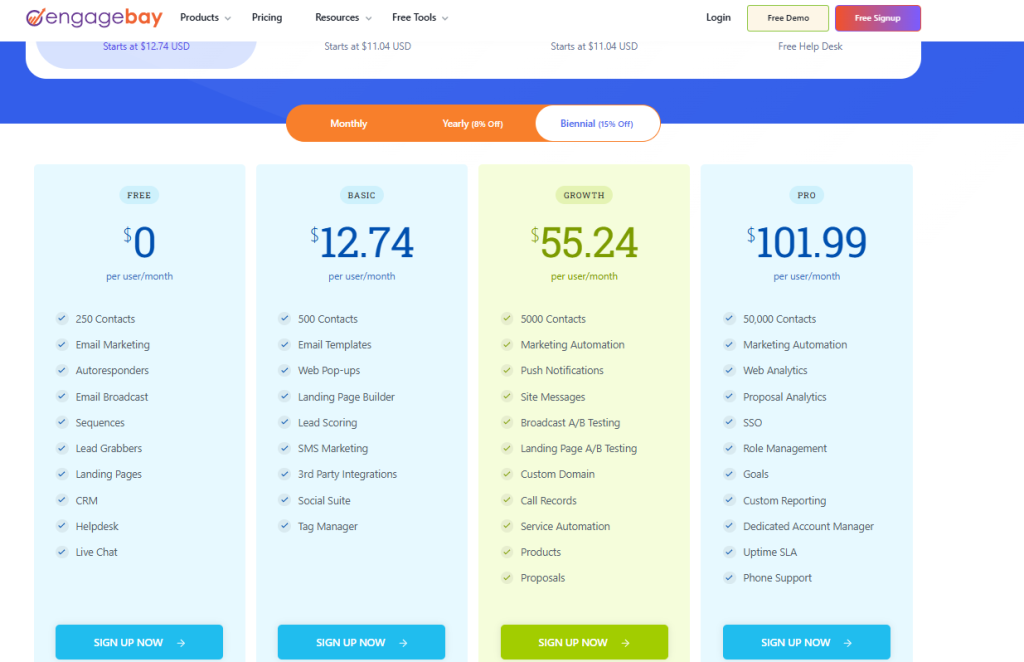Switch billing to Monthly
This screenshot has width=1024, height=662.
pyautogui.click(x=349, y=123)
